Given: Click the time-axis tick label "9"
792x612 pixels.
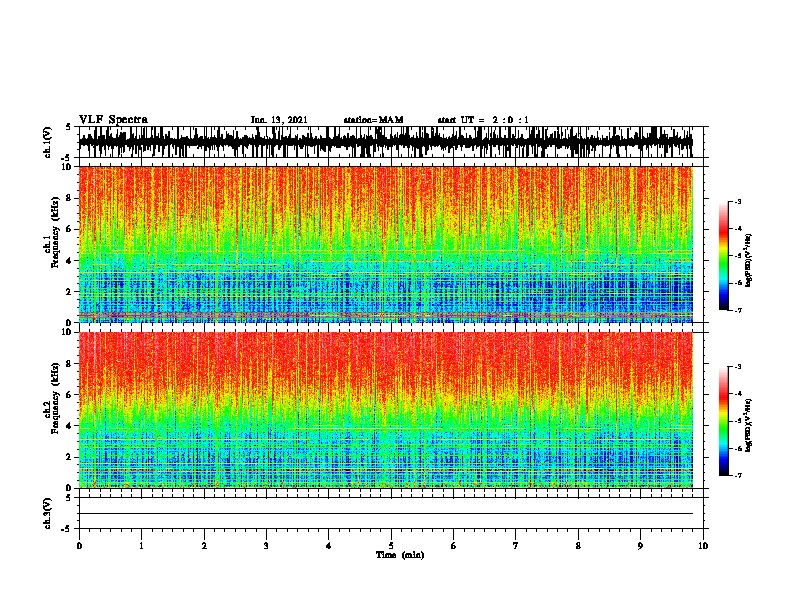Looking at the screenshot, I should point(640,546).
